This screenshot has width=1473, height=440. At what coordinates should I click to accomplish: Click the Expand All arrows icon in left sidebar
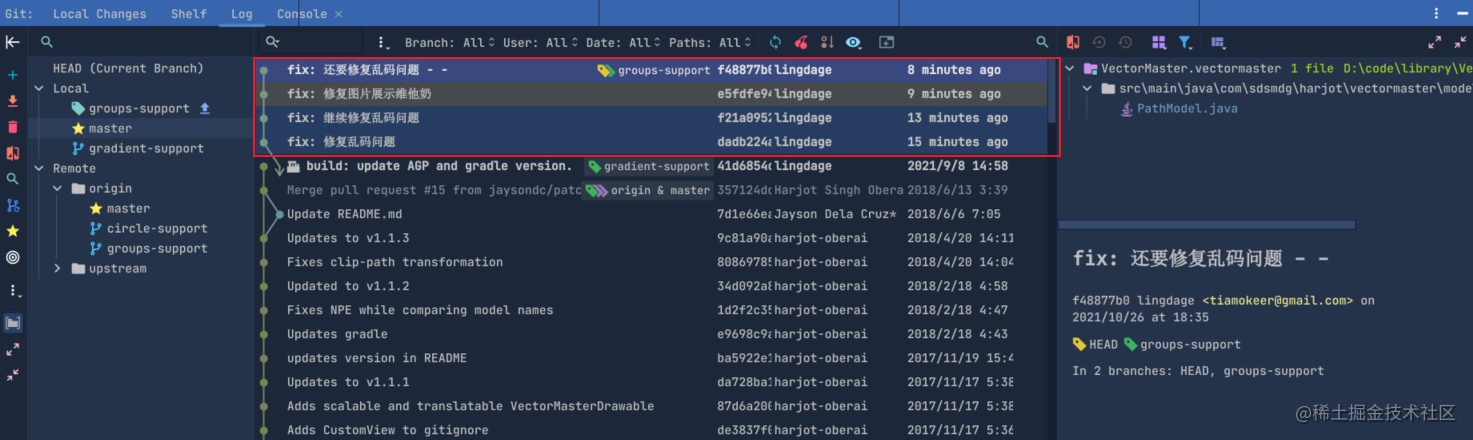(x=12, y=349)
